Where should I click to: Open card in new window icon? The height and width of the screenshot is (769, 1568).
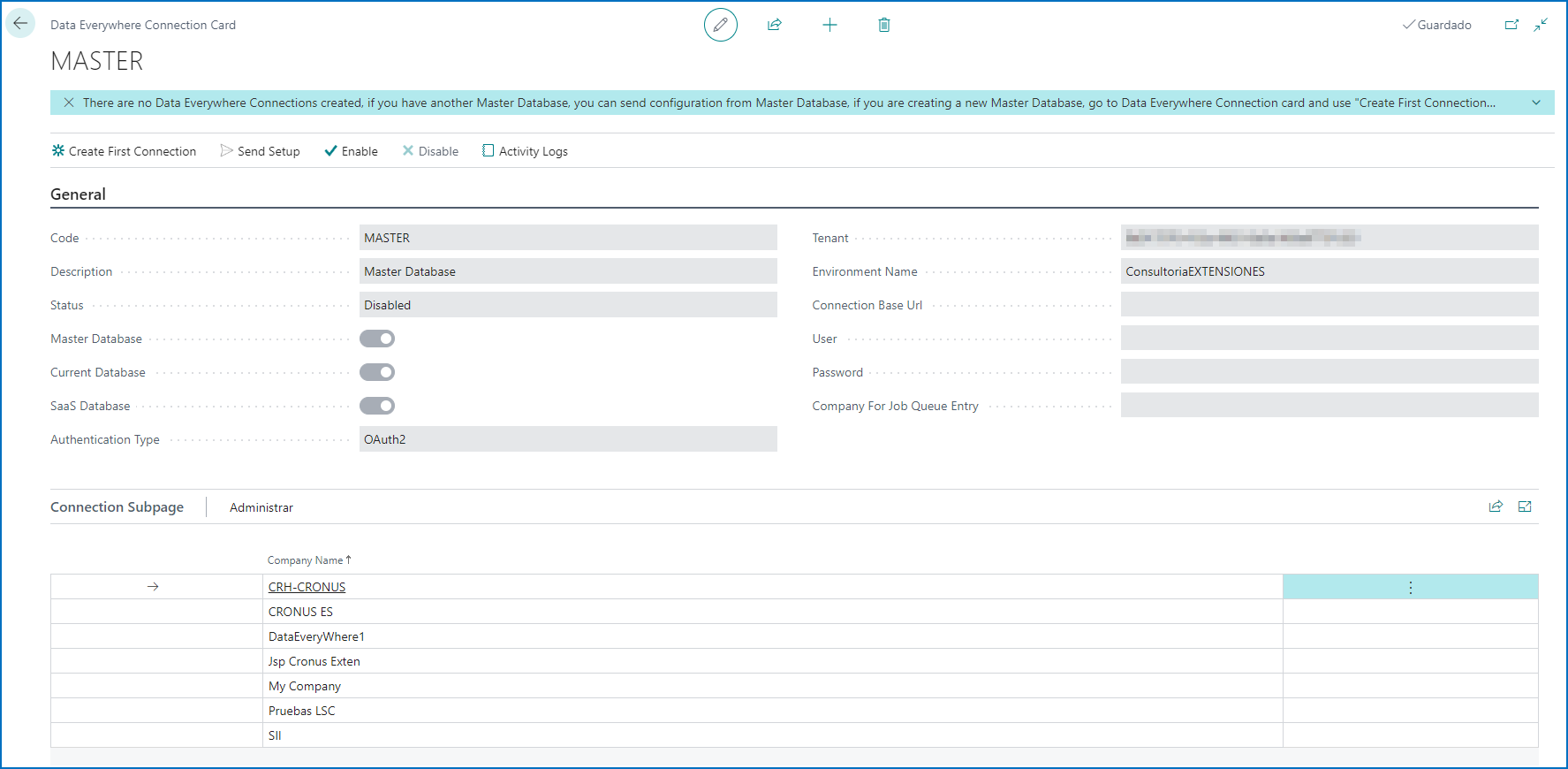point(1511,25)
